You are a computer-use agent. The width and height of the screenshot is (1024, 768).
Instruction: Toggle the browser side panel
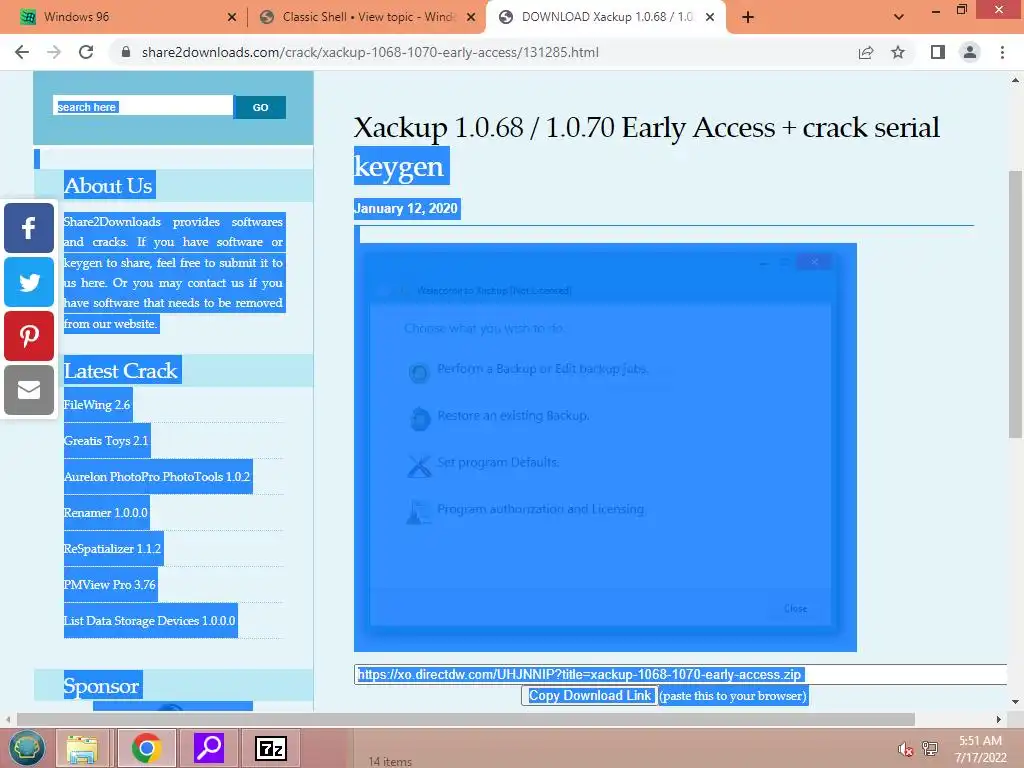click(938, 52)
